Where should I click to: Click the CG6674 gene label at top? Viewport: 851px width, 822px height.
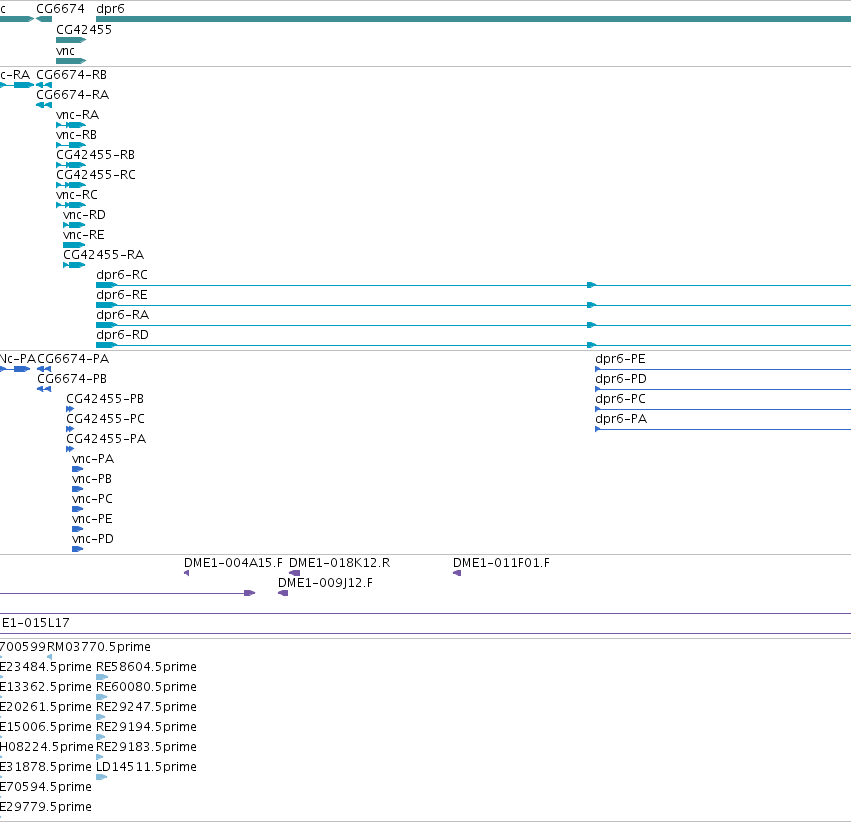60,9
